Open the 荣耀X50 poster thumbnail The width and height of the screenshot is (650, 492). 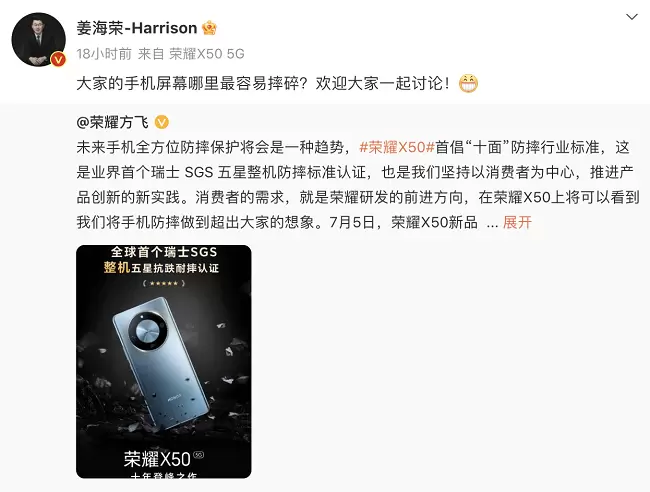click(164, 361)
